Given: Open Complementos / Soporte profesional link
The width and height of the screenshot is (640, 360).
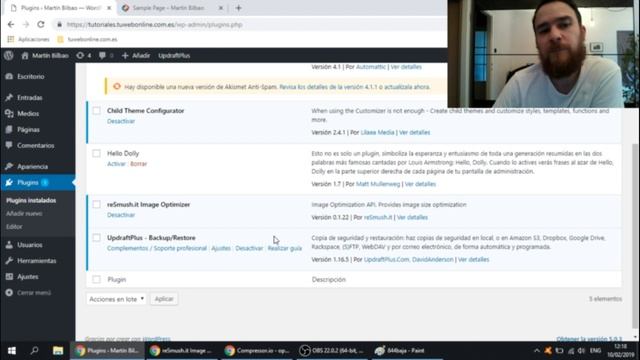Looking at the screenshot, I should [157, 248].
